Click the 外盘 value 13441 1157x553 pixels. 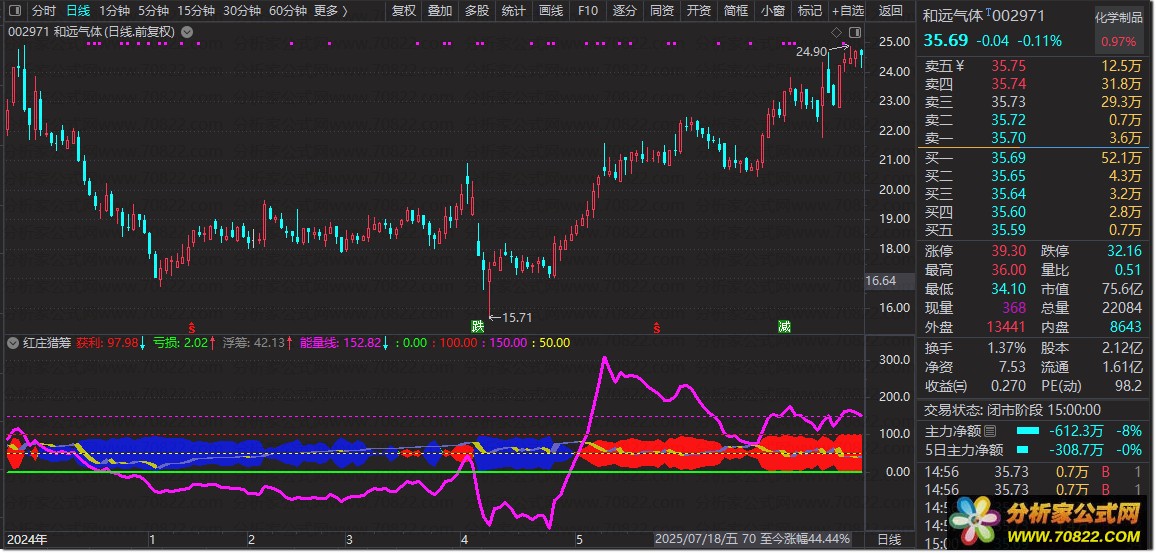(1005, 328)
